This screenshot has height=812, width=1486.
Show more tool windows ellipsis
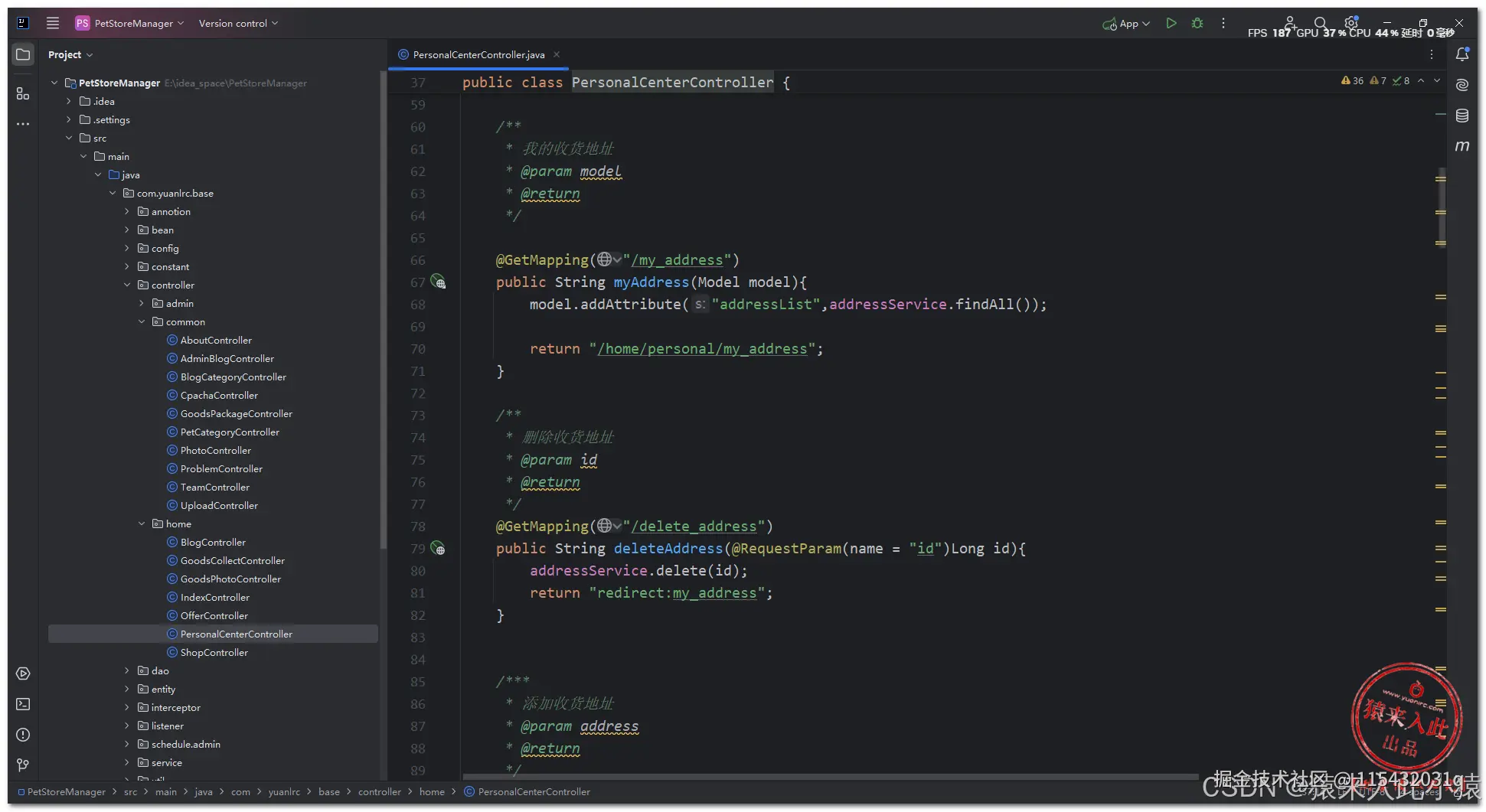tap(23, 123)
